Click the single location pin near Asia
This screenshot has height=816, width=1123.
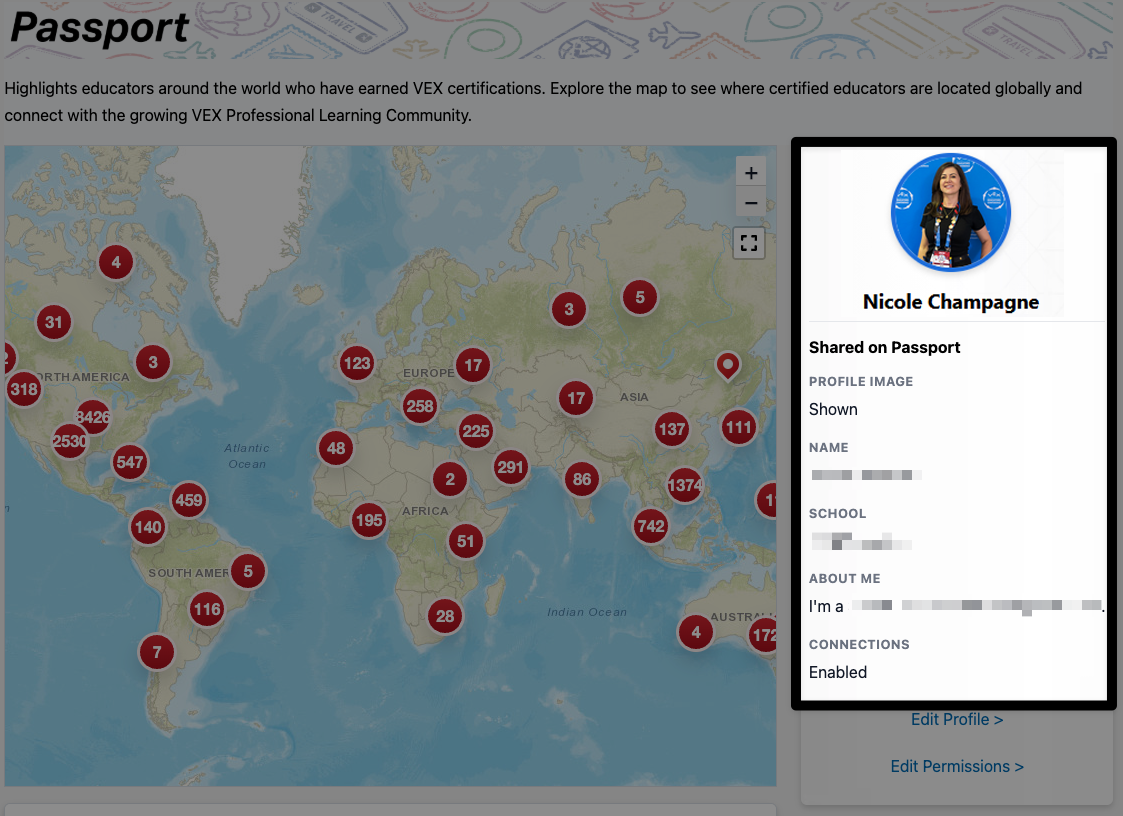(x=728, y=366)
